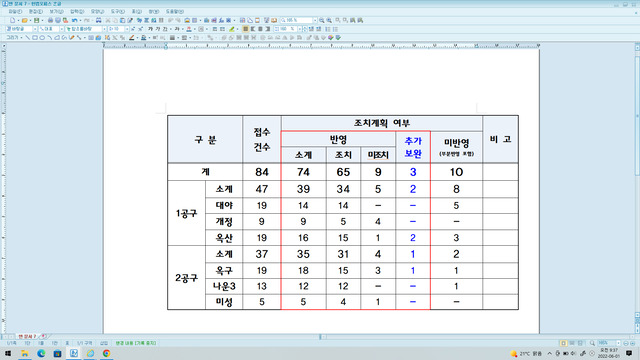Click the highlighter pen icon
Screen dimensions: 640x360
tap(231, 29)
